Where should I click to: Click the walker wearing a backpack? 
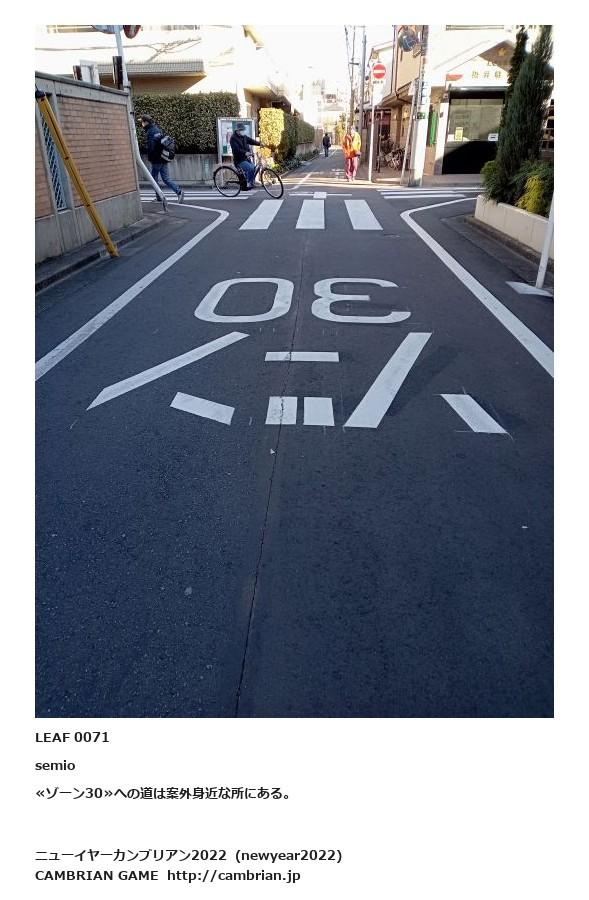[x=160, y=158]
